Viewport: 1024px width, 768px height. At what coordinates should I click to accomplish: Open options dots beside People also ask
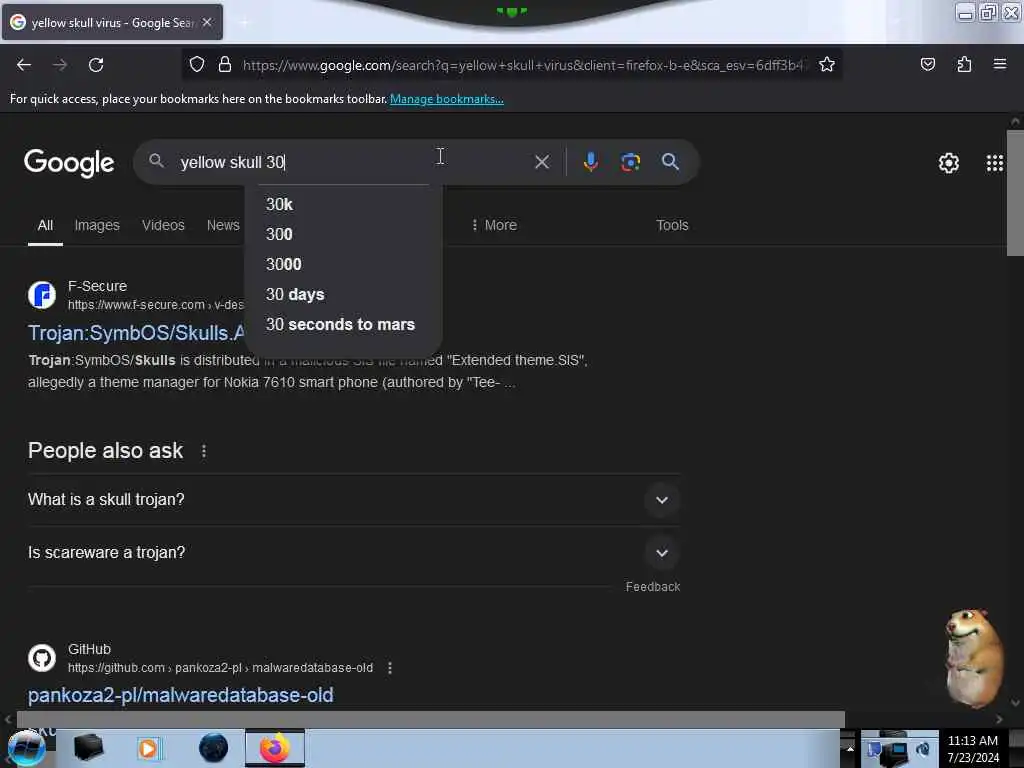[x=204, y=451]
